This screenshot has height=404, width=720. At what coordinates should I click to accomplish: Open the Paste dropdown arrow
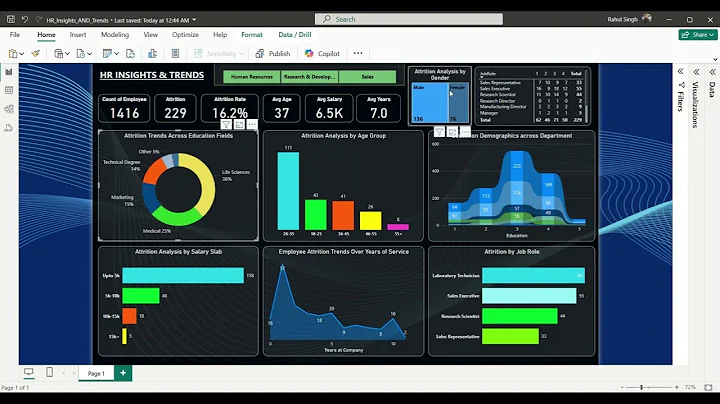click(22, 54)
